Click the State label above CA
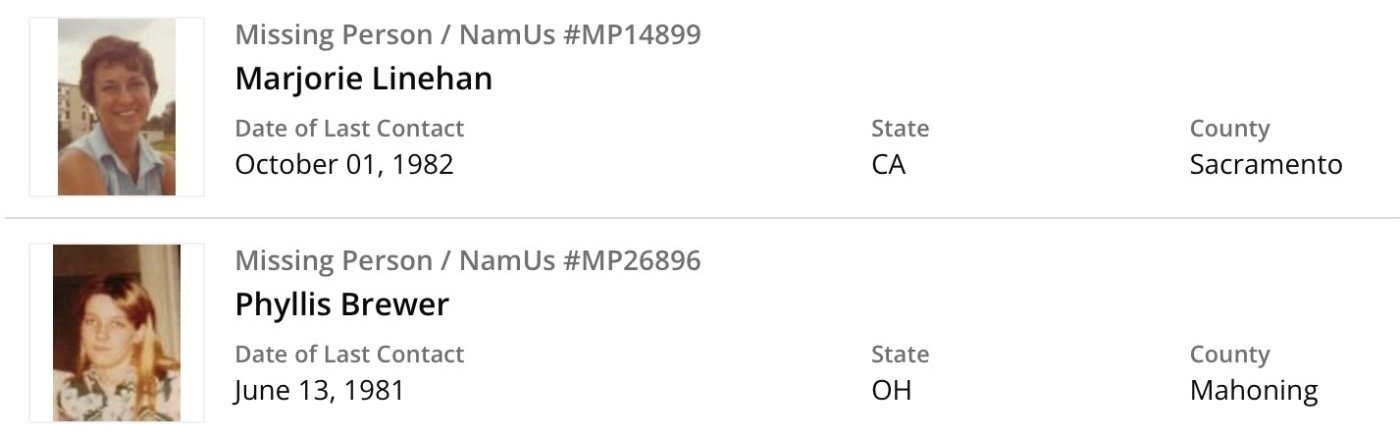The image size is (1400, 440). (x=900, y=129)
